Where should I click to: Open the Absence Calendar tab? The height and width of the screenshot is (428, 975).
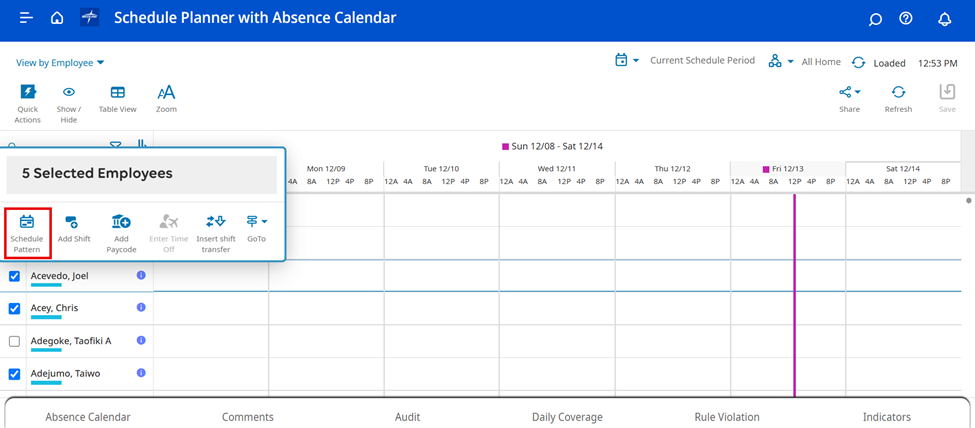click(x=88, y=417)
